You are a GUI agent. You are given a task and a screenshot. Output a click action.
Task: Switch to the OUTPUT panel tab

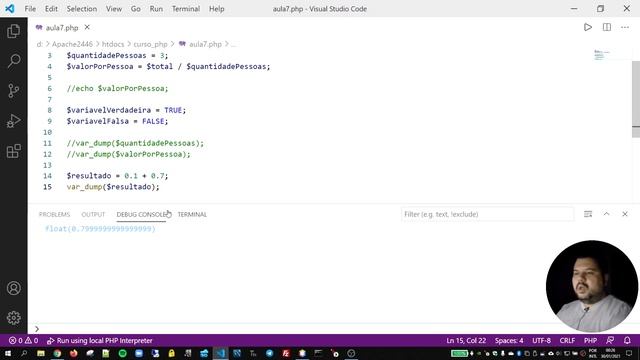click(x=93, y=214)
